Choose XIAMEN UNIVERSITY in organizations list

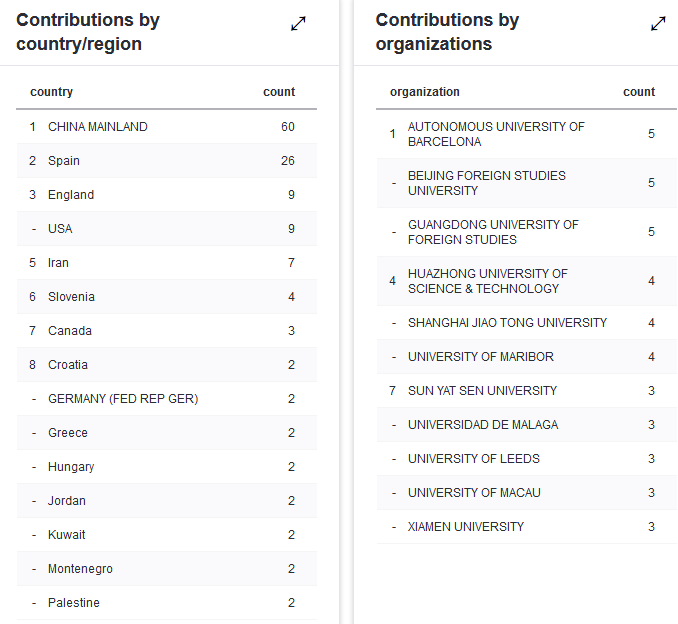coord(466,527)
